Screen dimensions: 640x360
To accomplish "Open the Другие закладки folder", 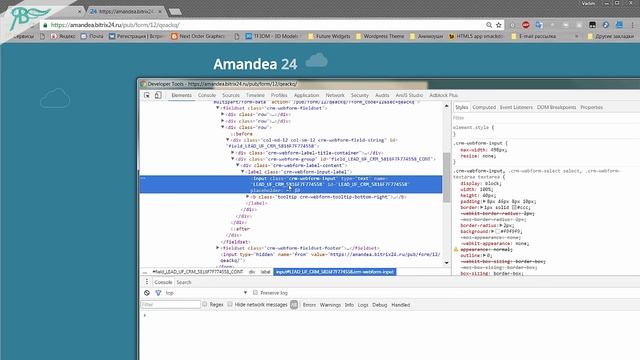I will (611, 36).
